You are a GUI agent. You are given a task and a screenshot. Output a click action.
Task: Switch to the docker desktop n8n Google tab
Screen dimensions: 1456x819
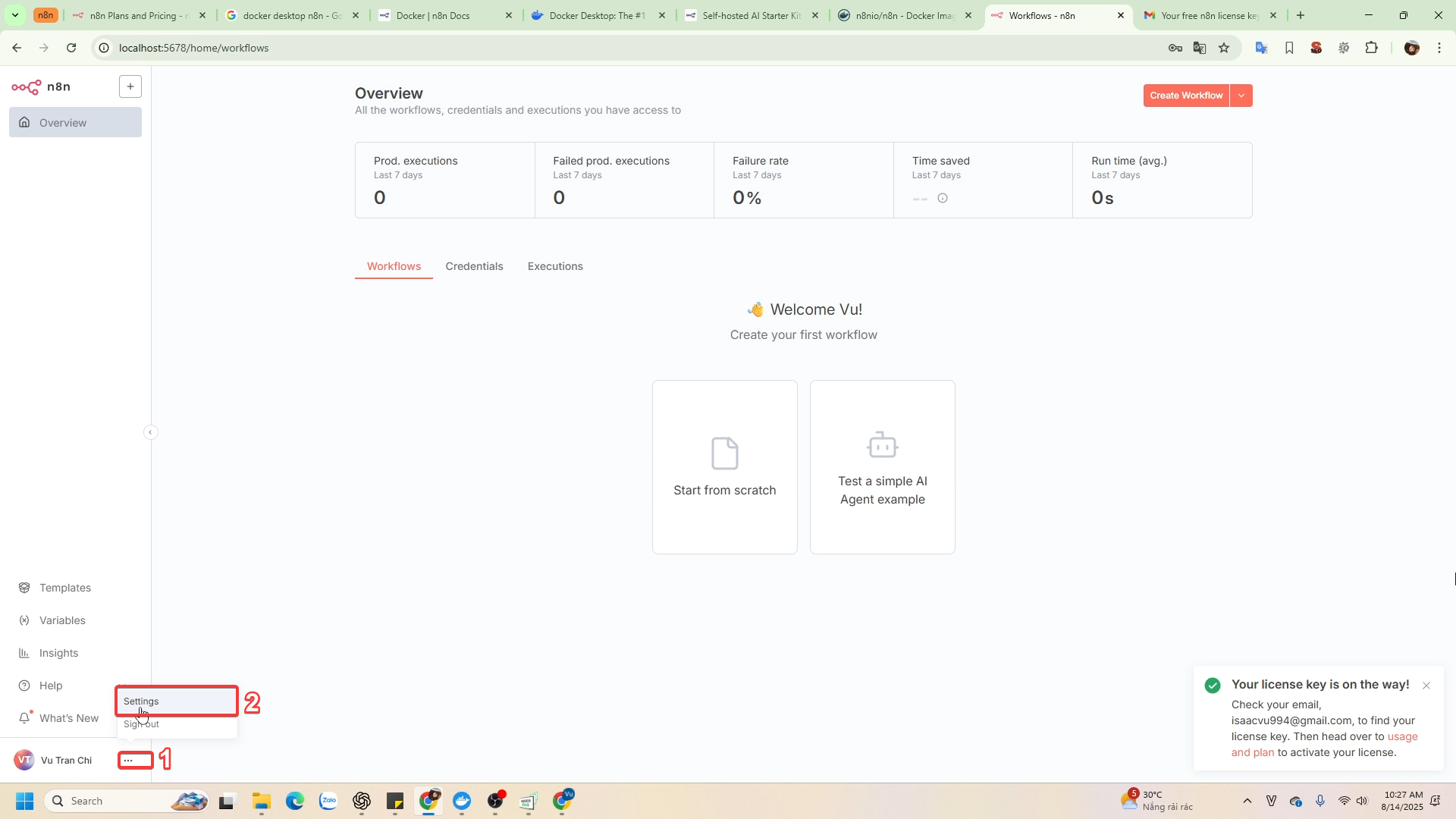click(x=292, y=15)
